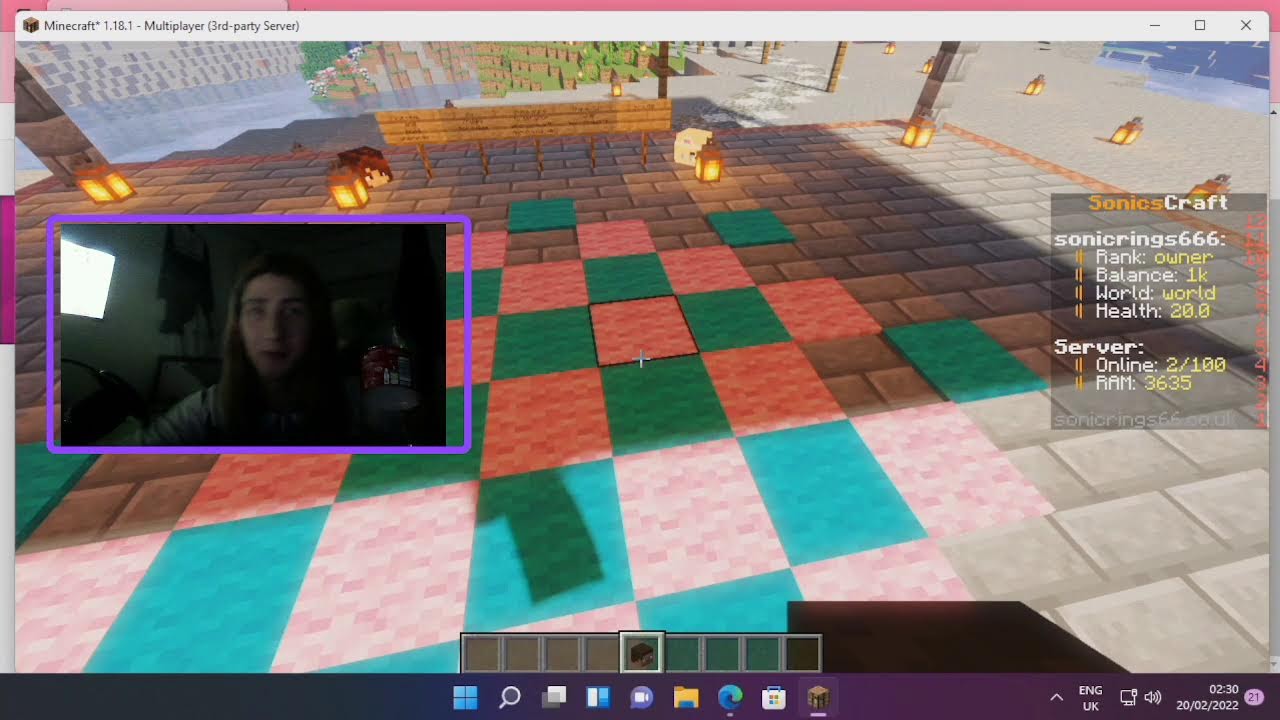The width and height of the screenshot is (1280, 720).
Task: Open the Windows Start menu
Action: (x=465, y=697)
